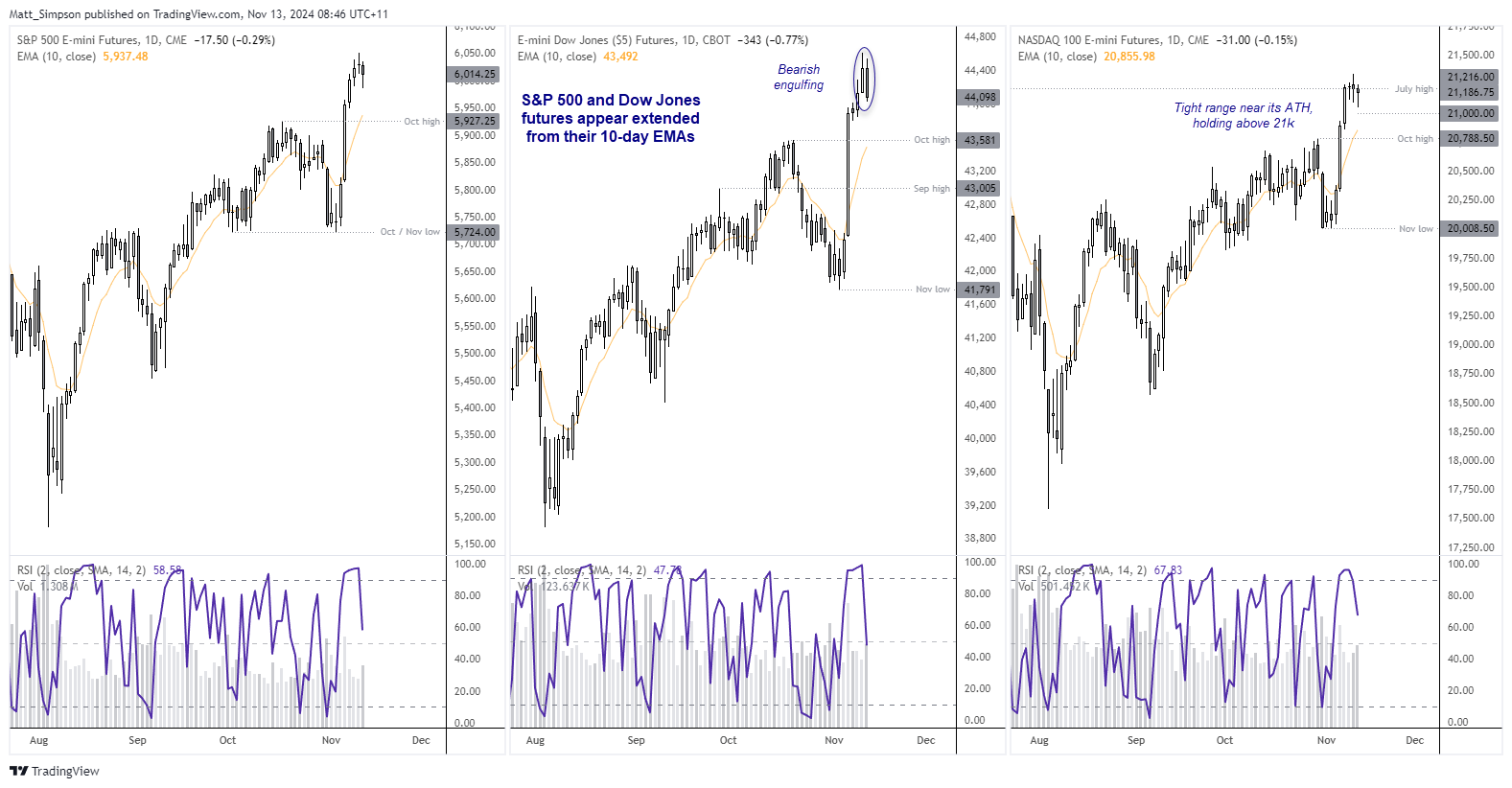This screenshot has height=788, width=1512.
Task: Click the 20,788.50 price label
Action: 1471,138
